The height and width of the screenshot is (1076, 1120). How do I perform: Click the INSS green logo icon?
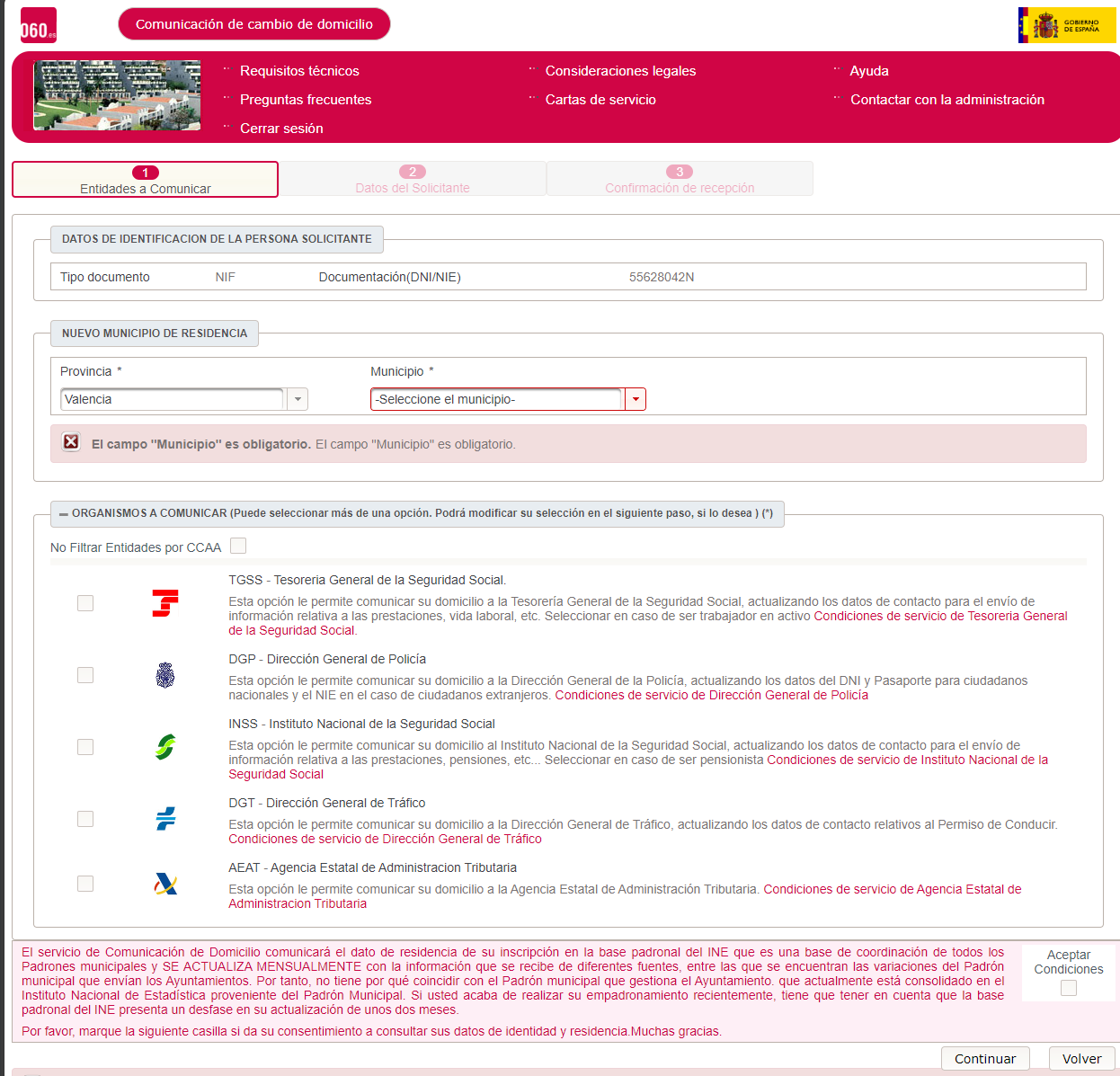click(164, 747)
